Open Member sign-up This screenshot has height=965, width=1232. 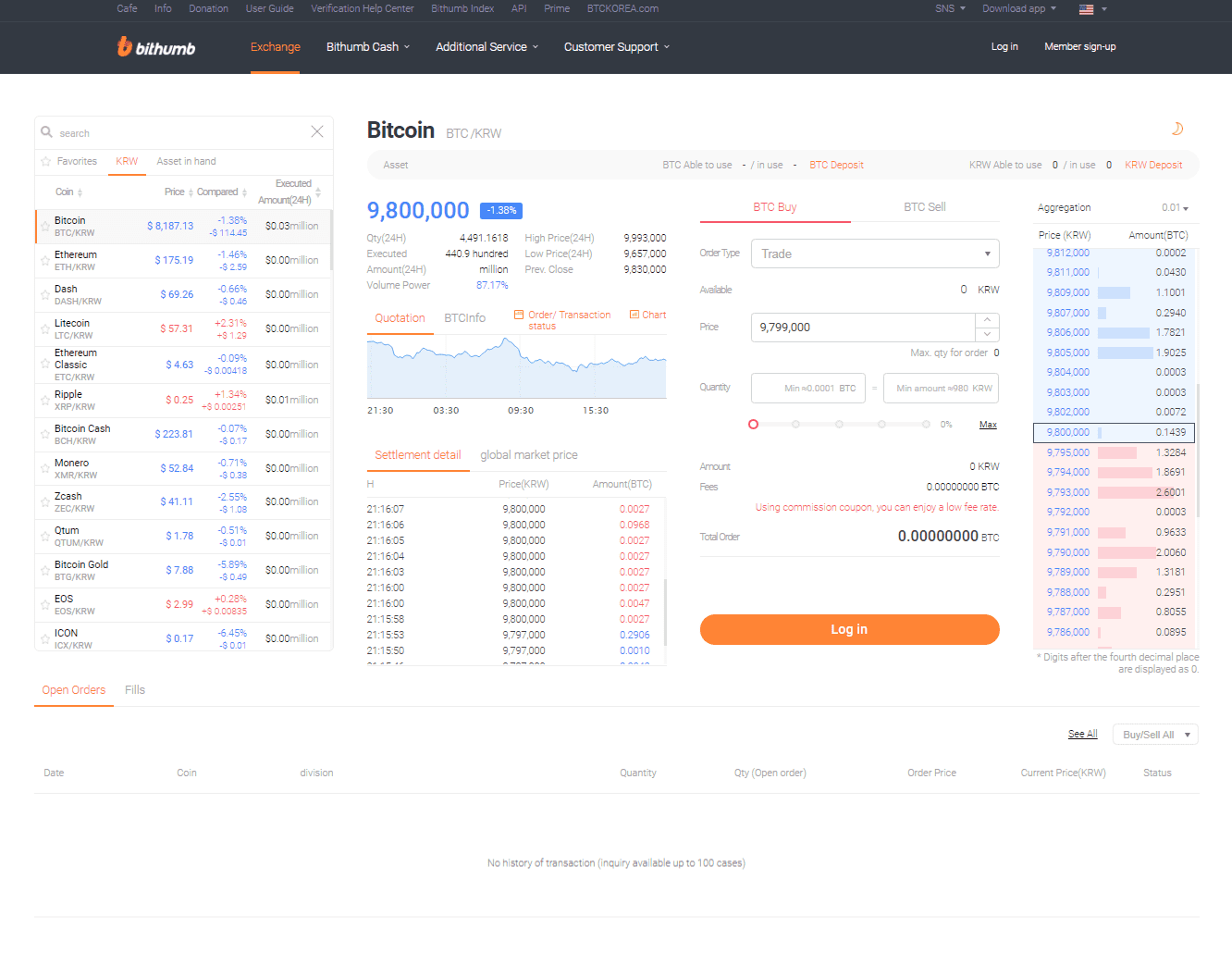coord(1080,47)
